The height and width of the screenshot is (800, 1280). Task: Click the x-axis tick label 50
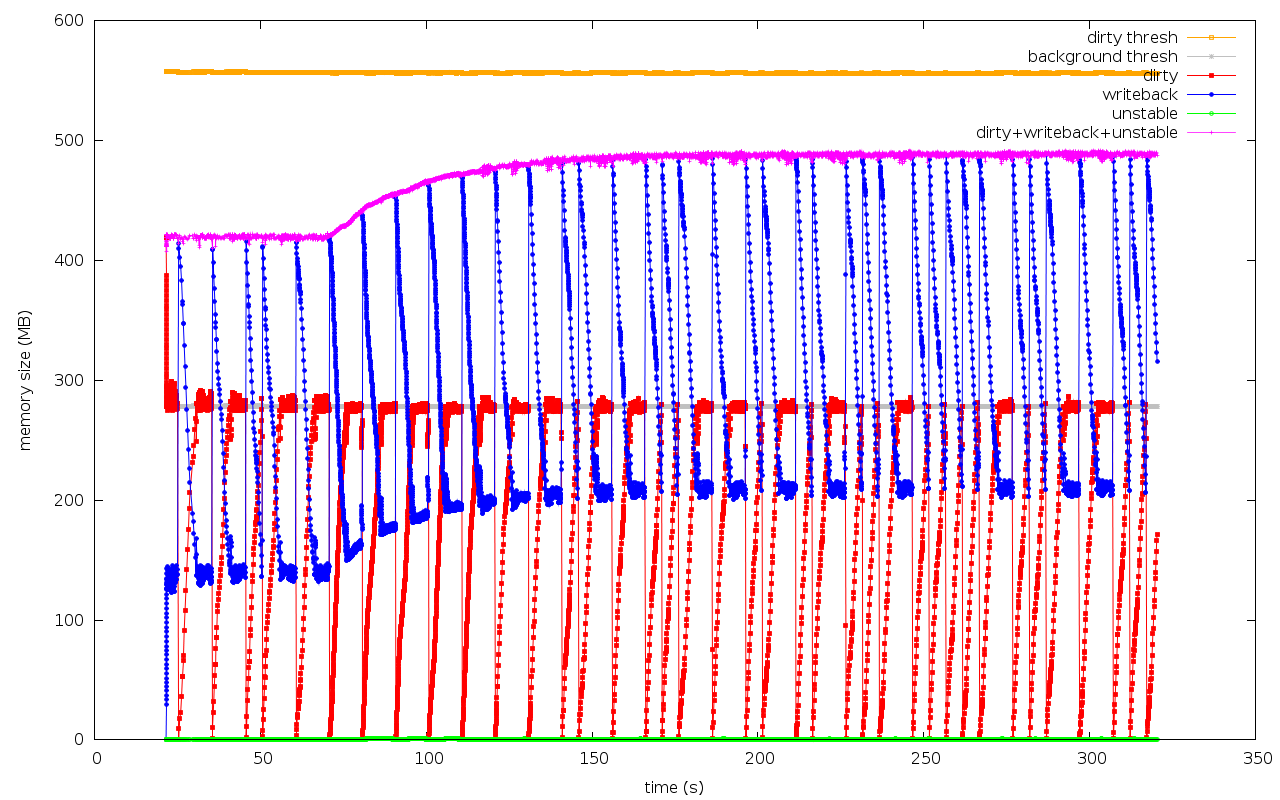[262, 759]
